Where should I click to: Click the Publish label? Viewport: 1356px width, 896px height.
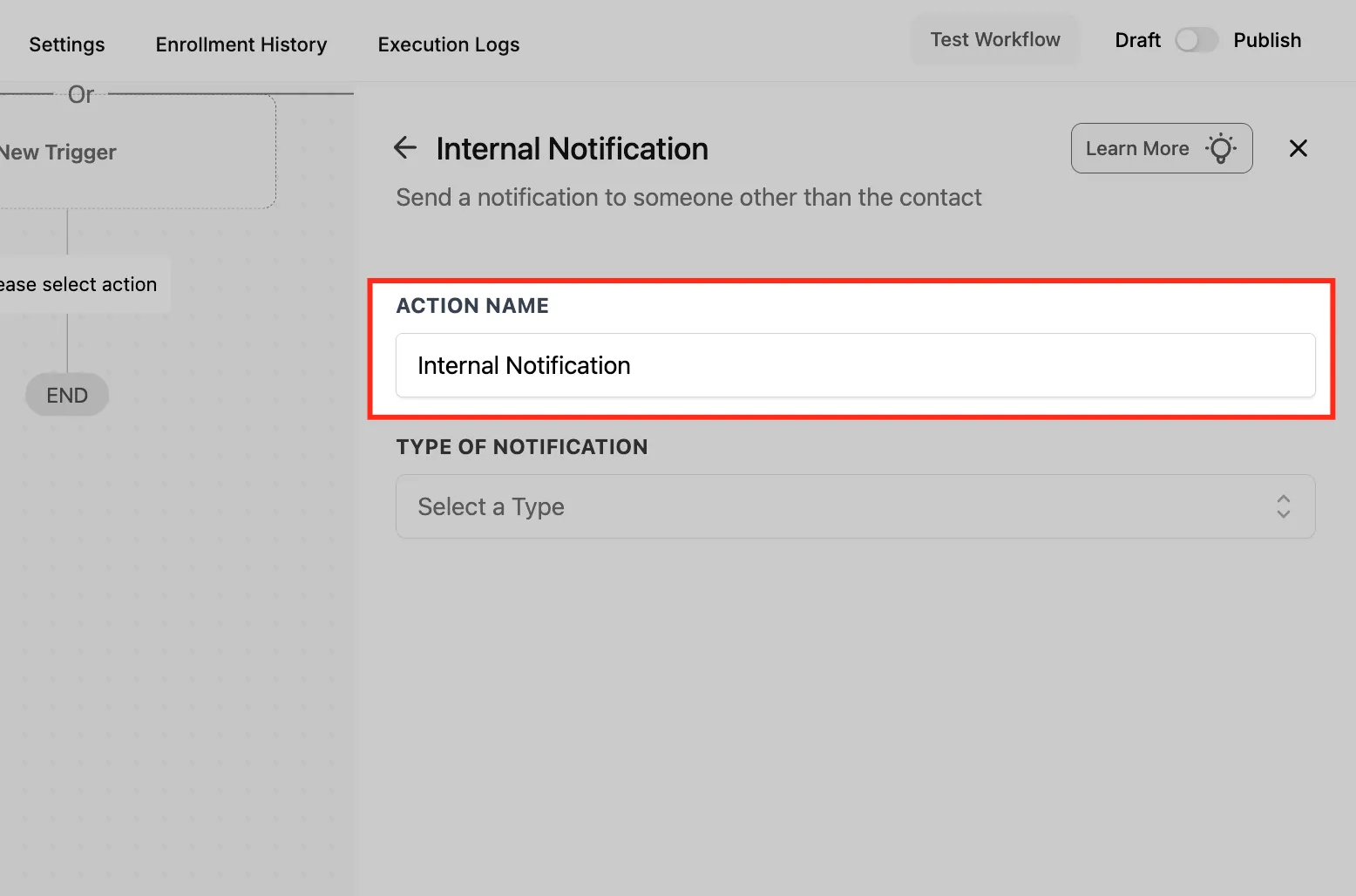(x=1267, y=40)
